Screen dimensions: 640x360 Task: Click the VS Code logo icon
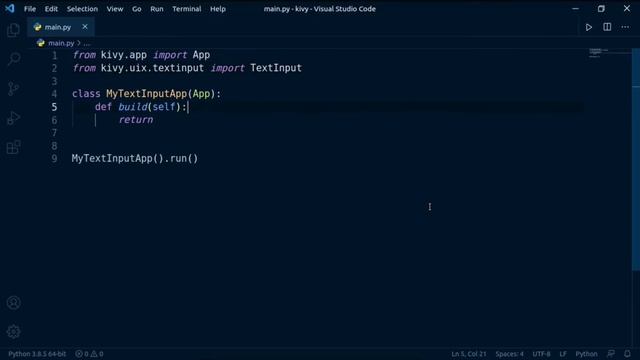[x=10, y=8]
